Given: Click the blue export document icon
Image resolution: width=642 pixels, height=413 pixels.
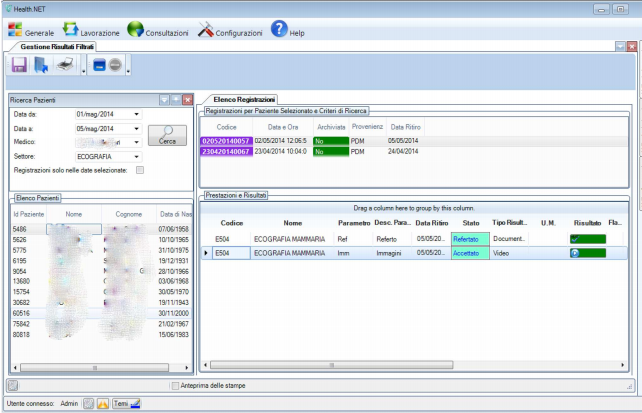Looking at the screenshot, I should (x=41, y=66).
